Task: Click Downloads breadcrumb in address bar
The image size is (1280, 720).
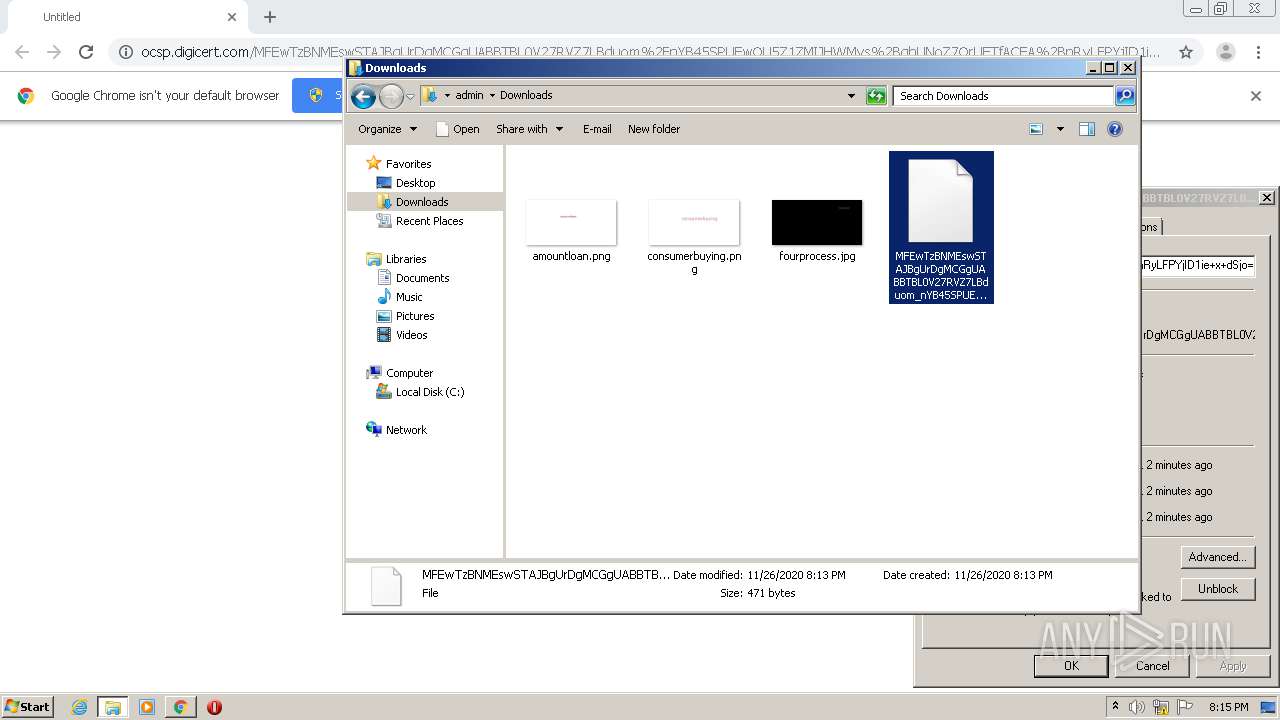Action: click(526, 96)
